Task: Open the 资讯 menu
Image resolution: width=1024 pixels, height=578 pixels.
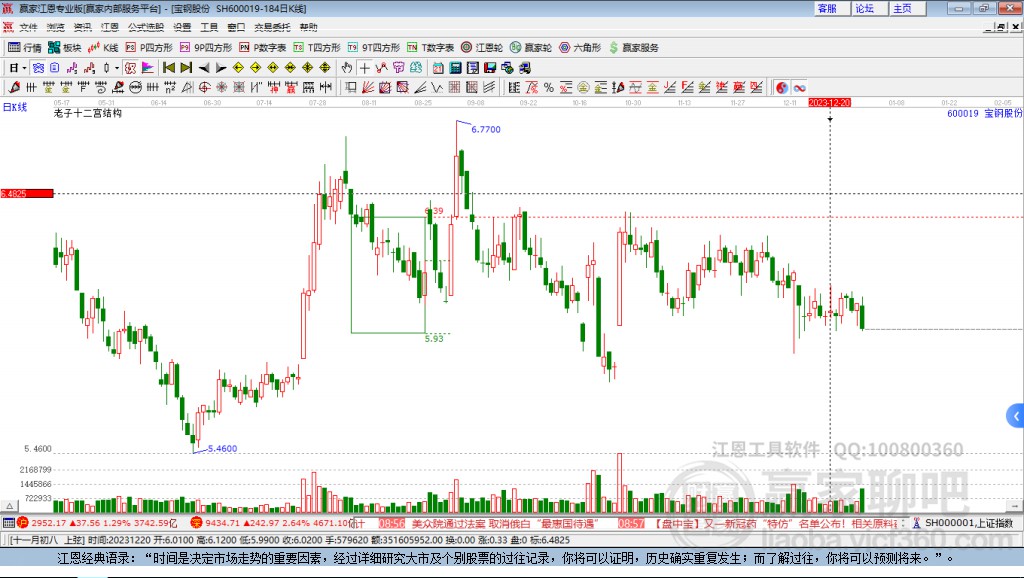Action: click(82, 27)
